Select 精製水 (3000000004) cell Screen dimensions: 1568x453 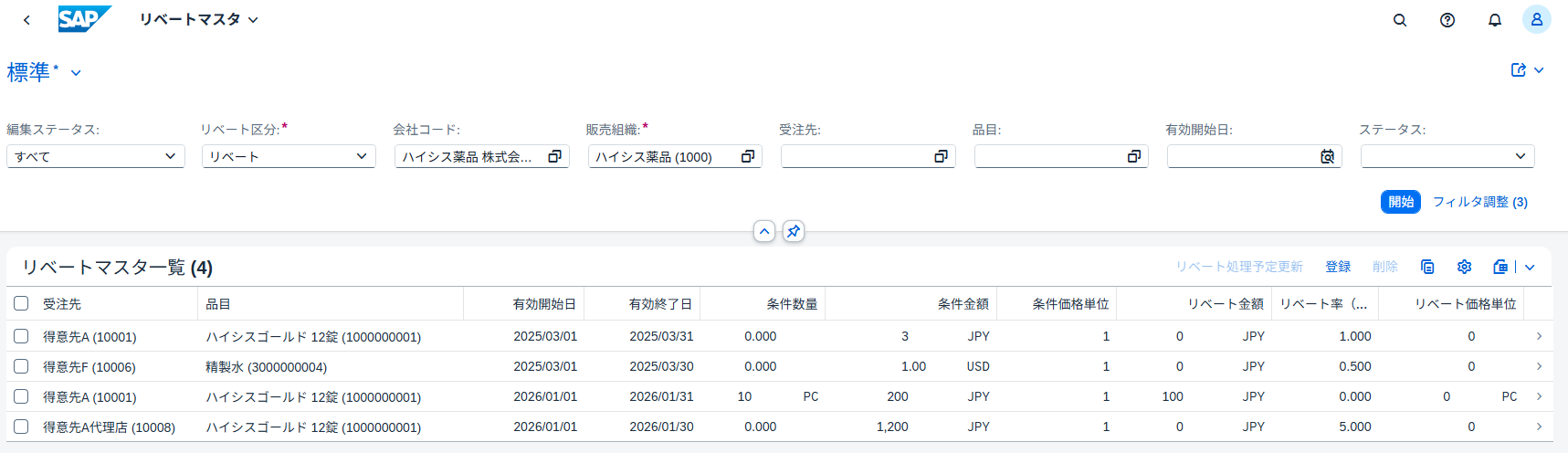tap(266, 367)
